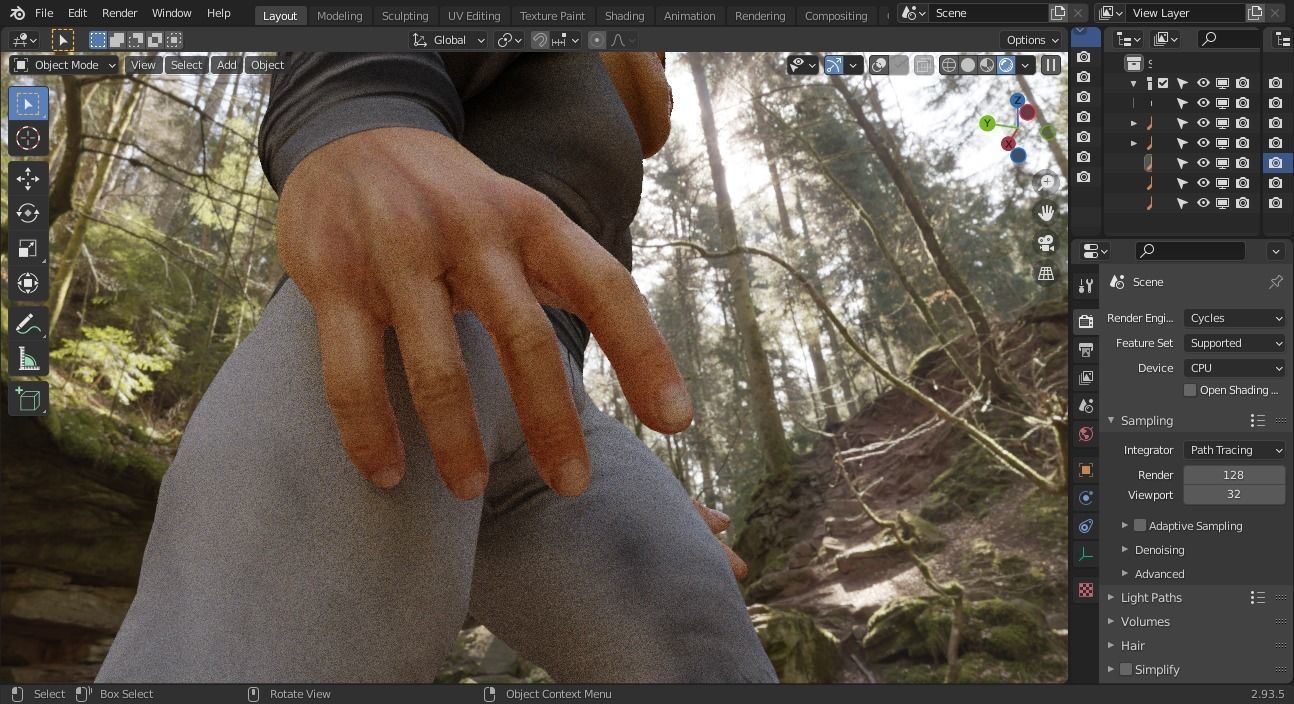Enable the Adaptive Sampling checkbox
Image resolution: width=1294 pixels, height=704 pixels.
pos(1140,525)
